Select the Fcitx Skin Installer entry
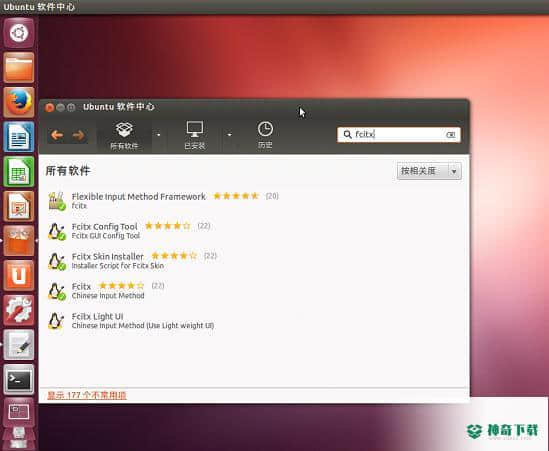This screenshot has width=549, height=451. coord(254,261)
